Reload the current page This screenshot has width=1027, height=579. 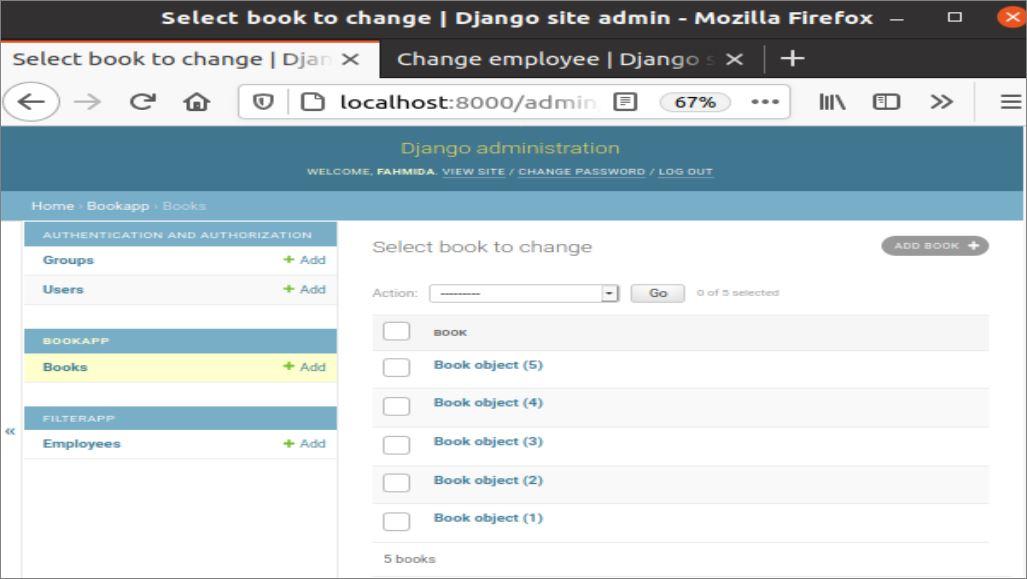coord(142,102)
